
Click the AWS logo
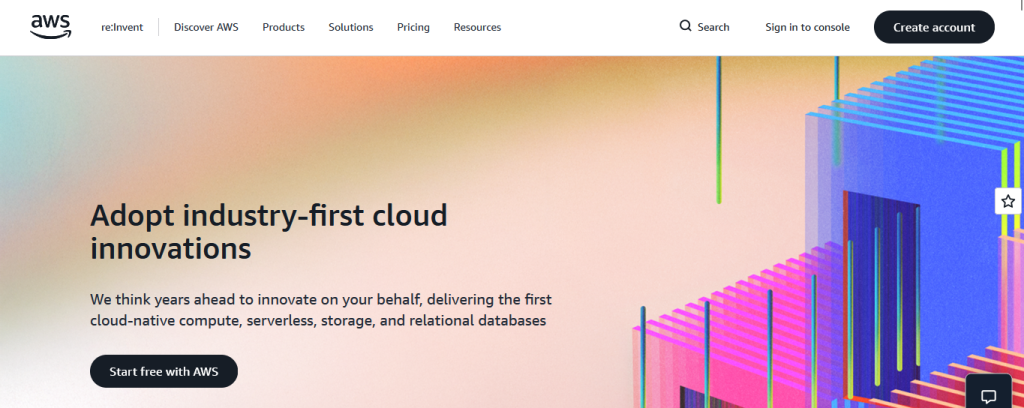(51, 27)
